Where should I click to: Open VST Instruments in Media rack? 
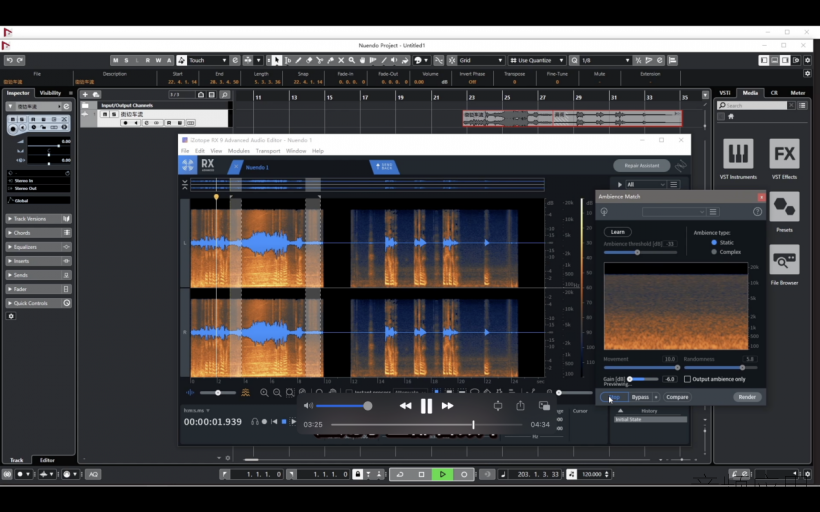pos(738,158)
